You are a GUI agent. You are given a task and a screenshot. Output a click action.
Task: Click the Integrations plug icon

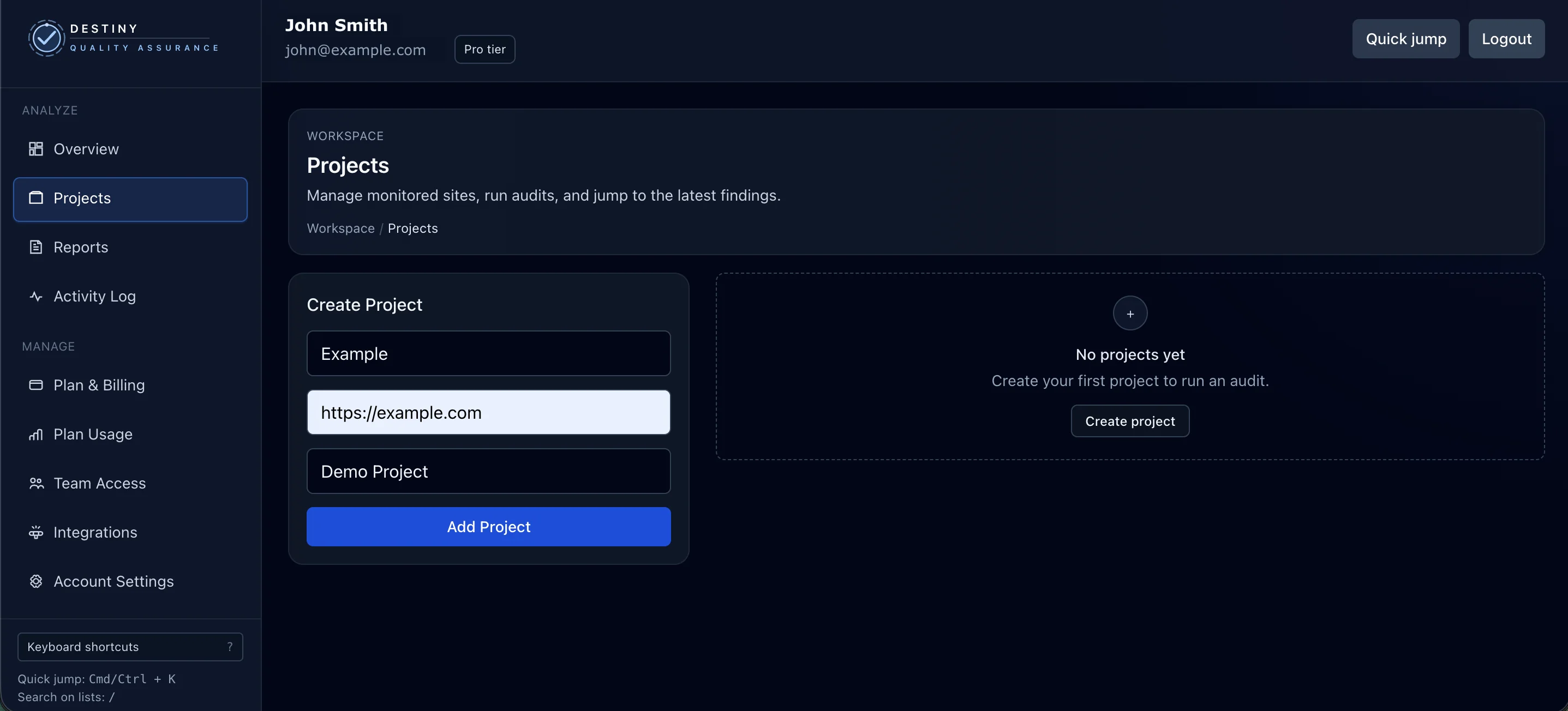36,532
